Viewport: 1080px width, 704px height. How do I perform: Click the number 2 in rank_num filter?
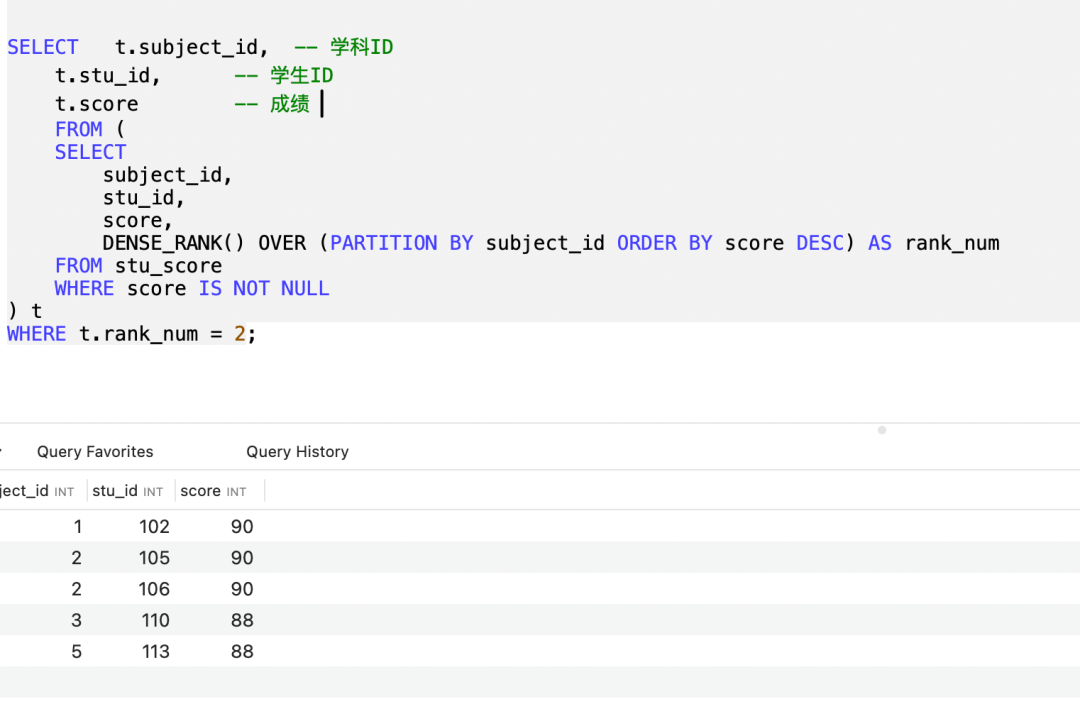click(x=240, y=334)
